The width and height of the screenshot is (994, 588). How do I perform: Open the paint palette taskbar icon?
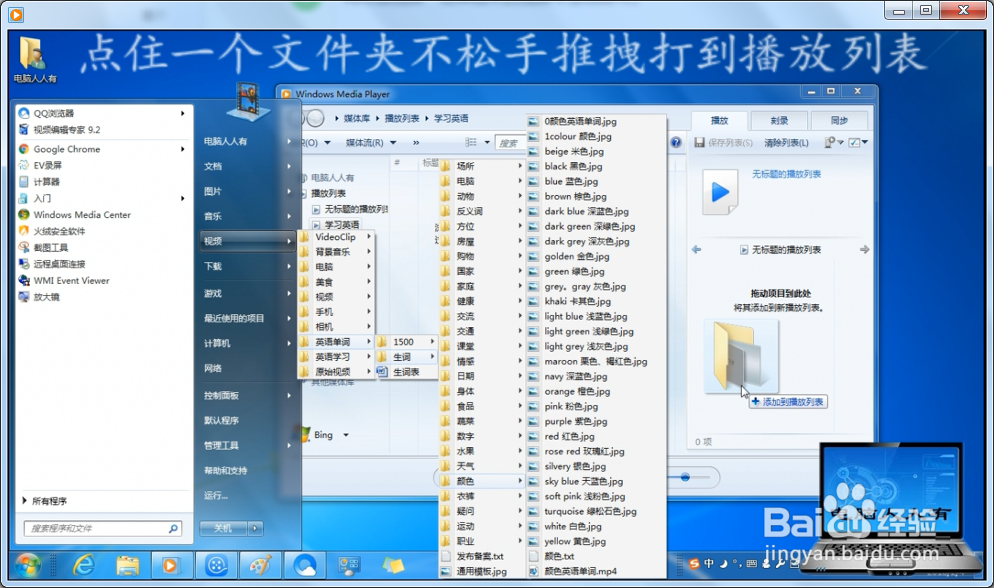click(x=261, y=565)
